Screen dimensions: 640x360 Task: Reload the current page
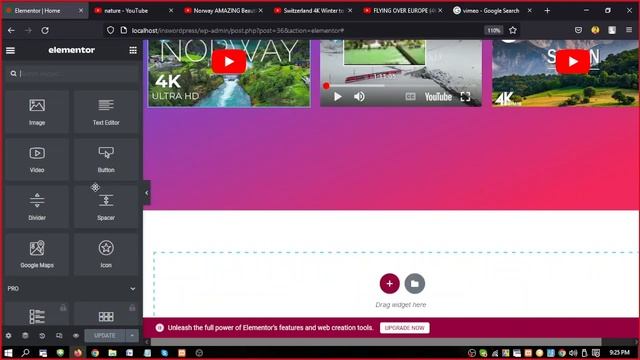point(45,30)
